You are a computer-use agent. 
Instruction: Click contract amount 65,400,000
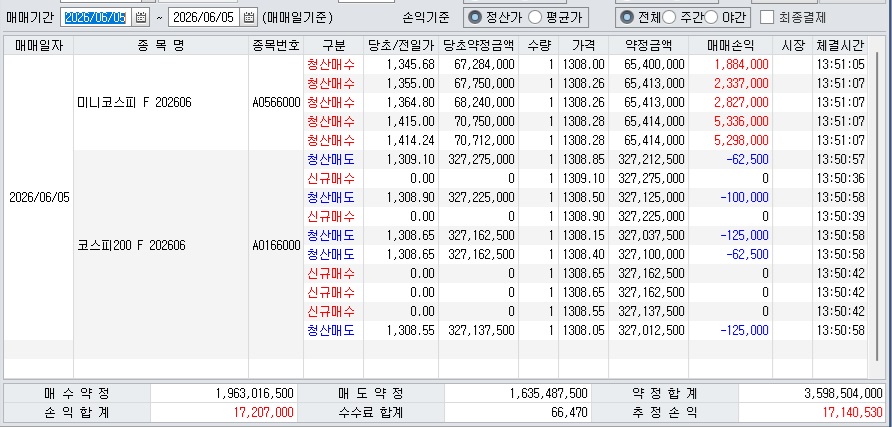tap(655, 64)
